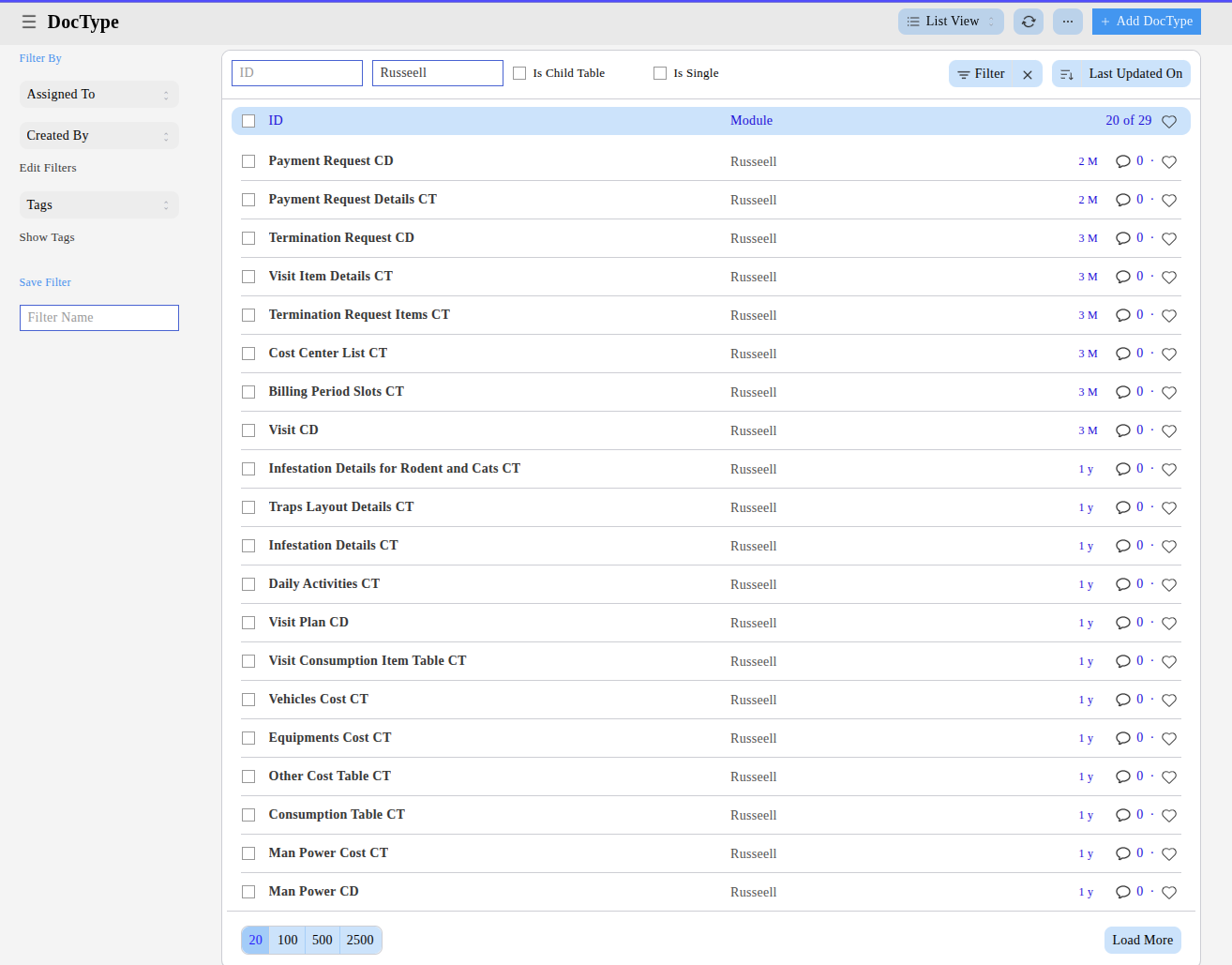This screenshot has width=1232, height=965.
Task: Enable the Is Child Table checkbox
Action: 519,73
